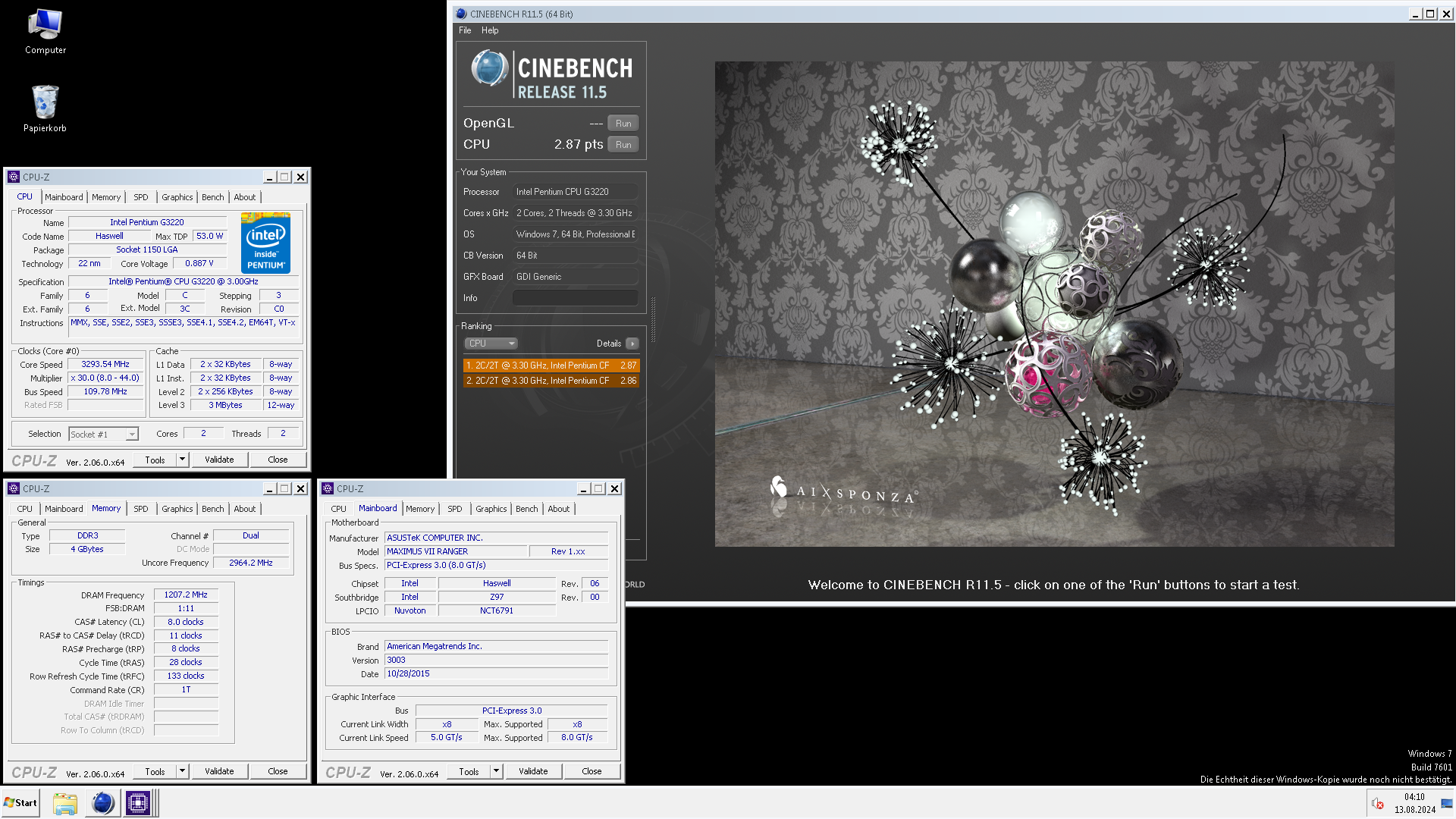Click Tools button in the Mainboard CPU-Z window
Image resolution: width=1456 pixels, height=819 pixels.
coord(469,771)
